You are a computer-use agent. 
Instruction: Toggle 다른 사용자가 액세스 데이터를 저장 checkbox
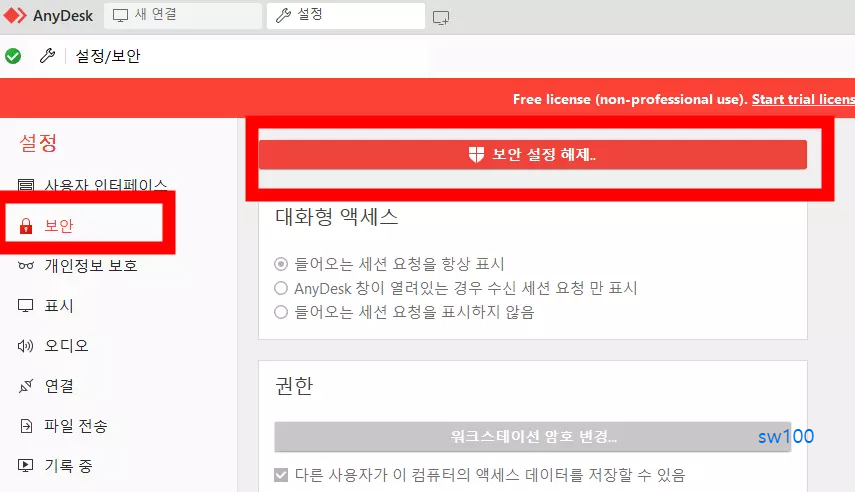click(x=281, y=475)
